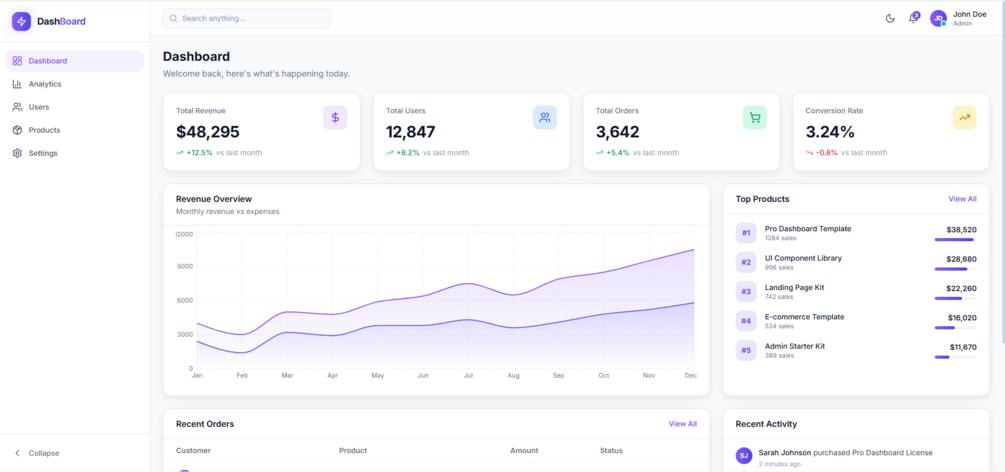Click the $28,680 product amount
The width and height of the screenshot is (1005, 472).
click(x=961, y=259)
